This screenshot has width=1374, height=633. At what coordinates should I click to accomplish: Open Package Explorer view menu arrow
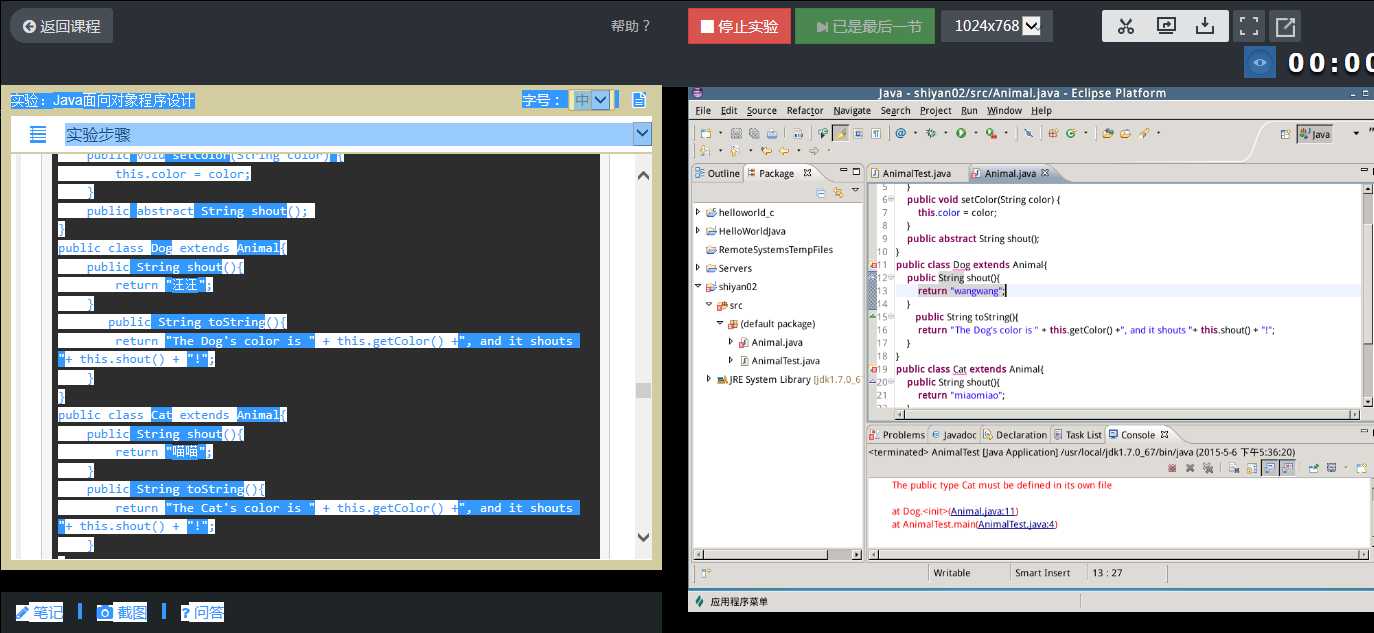coord(855,190)
